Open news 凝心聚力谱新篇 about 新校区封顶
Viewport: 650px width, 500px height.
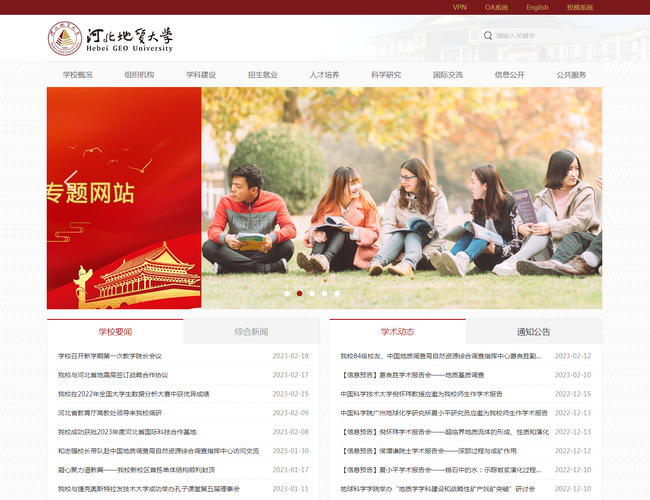(x=136, y=470)
